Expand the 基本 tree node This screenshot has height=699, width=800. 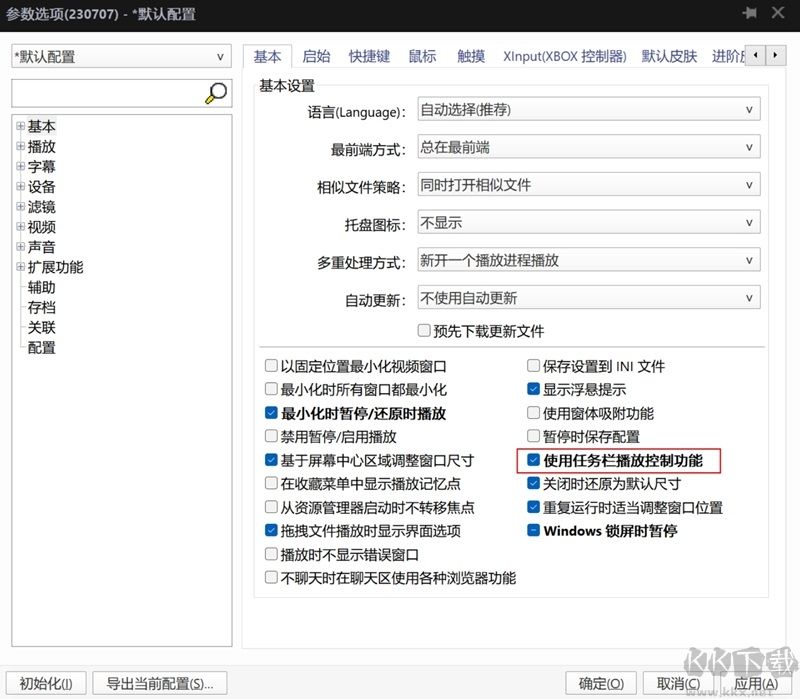point(20,126)
